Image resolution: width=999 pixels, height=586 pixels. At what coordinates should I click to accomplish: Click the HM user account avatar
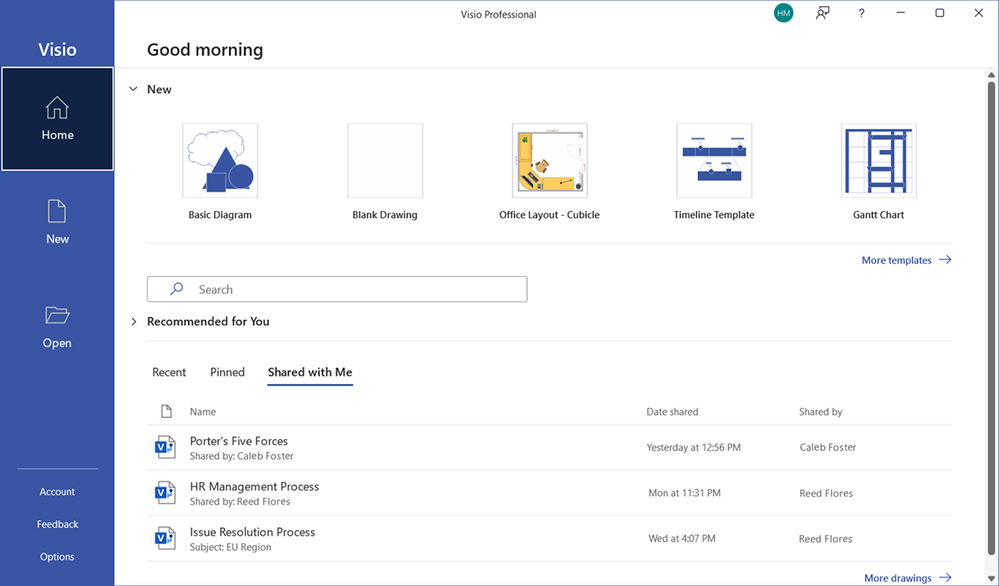point(784,13)
